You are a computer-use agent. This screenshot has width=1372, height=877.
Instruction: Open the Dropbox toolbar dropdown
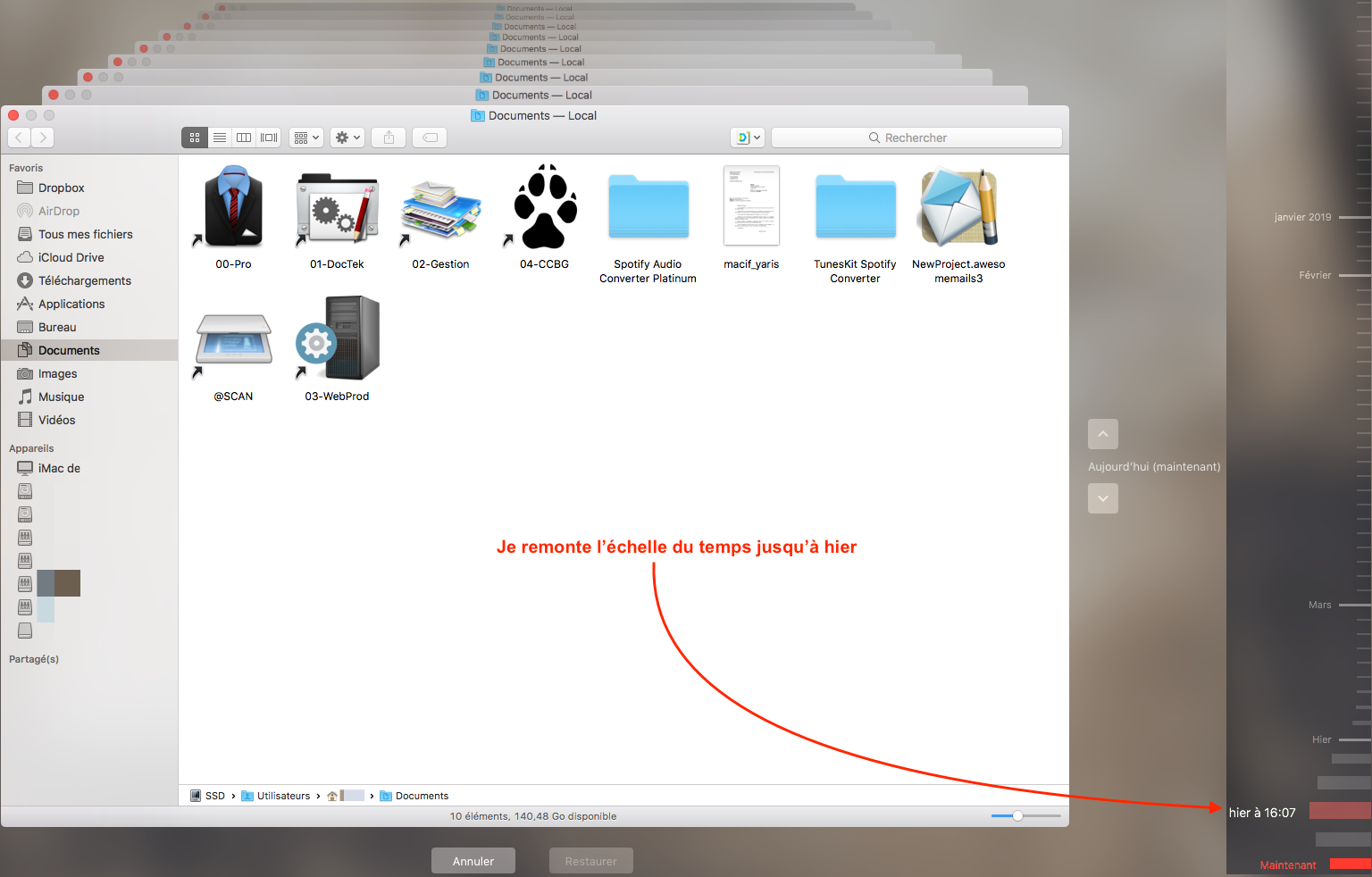pyautogui.click(x=747, y=138)
